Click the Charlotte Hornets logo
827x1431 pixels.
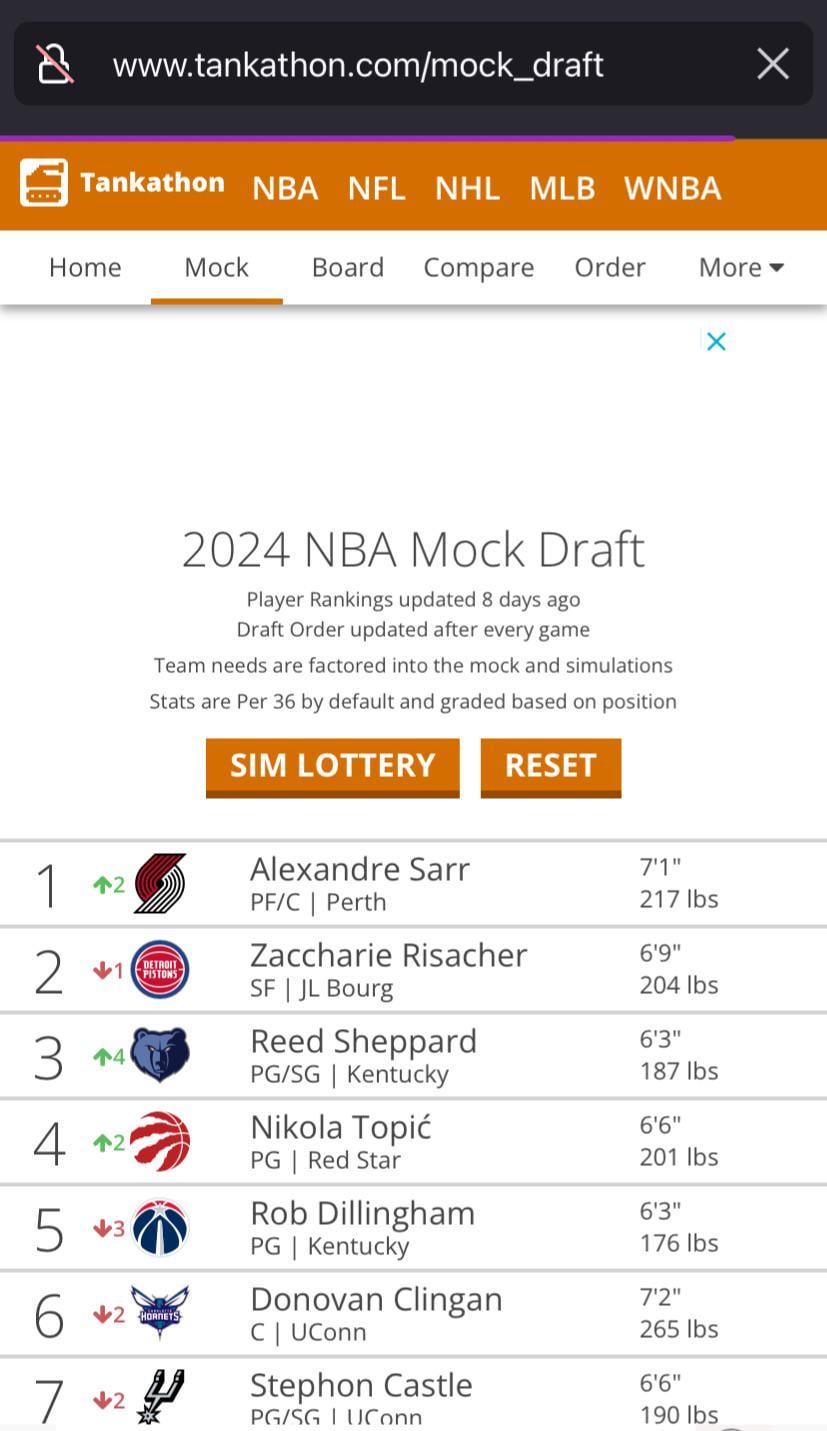click(x=160, y=1313)
